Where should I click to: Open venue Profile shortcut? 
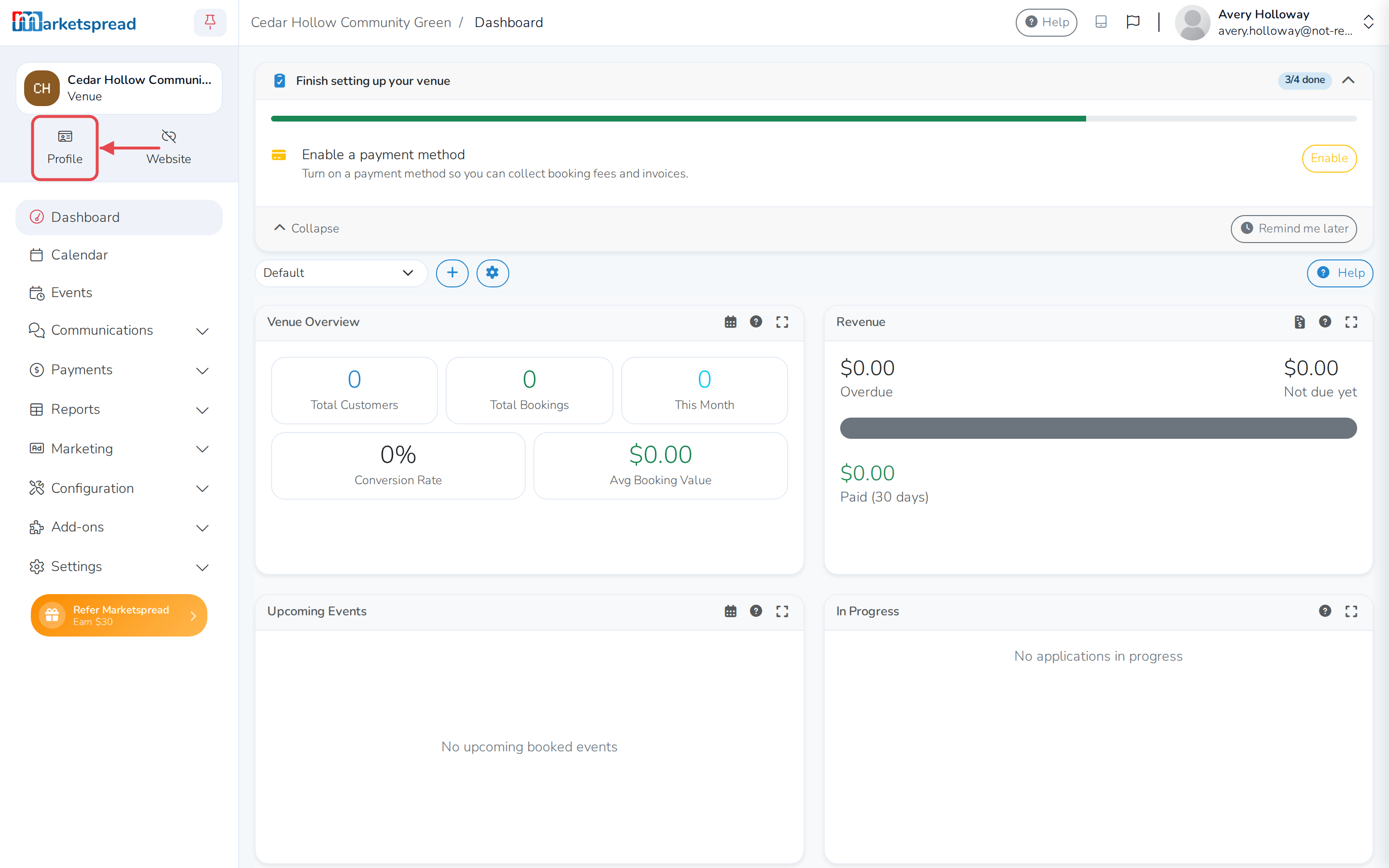click(65, 148)
